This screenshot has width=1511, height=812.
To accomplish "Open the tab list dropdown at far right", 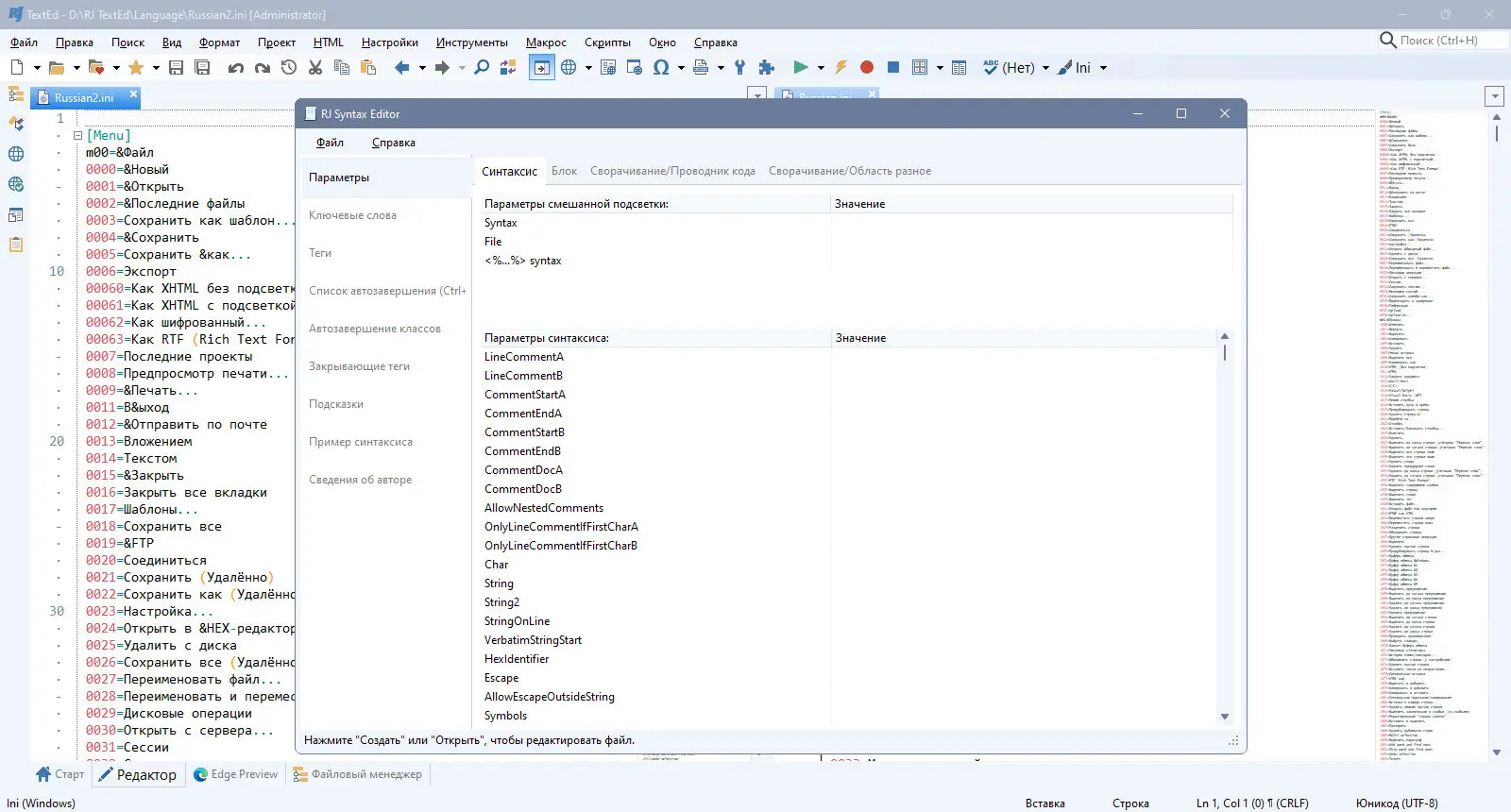I will click(1494, 96).
